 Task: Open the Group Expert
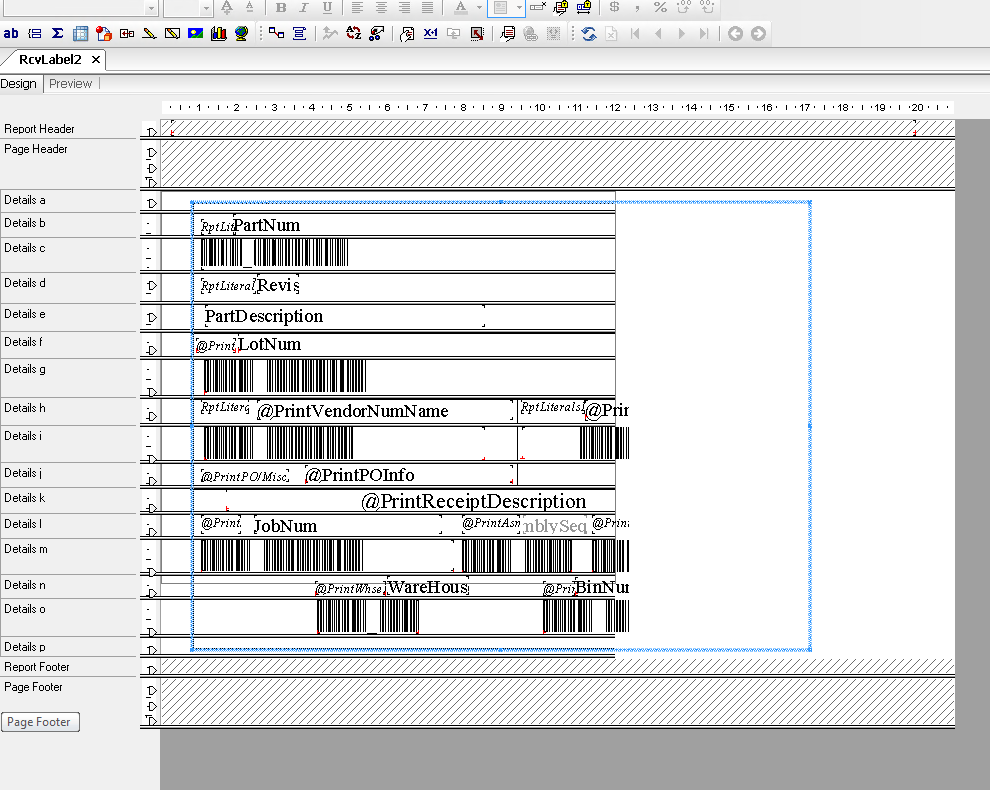pos(299,33)
